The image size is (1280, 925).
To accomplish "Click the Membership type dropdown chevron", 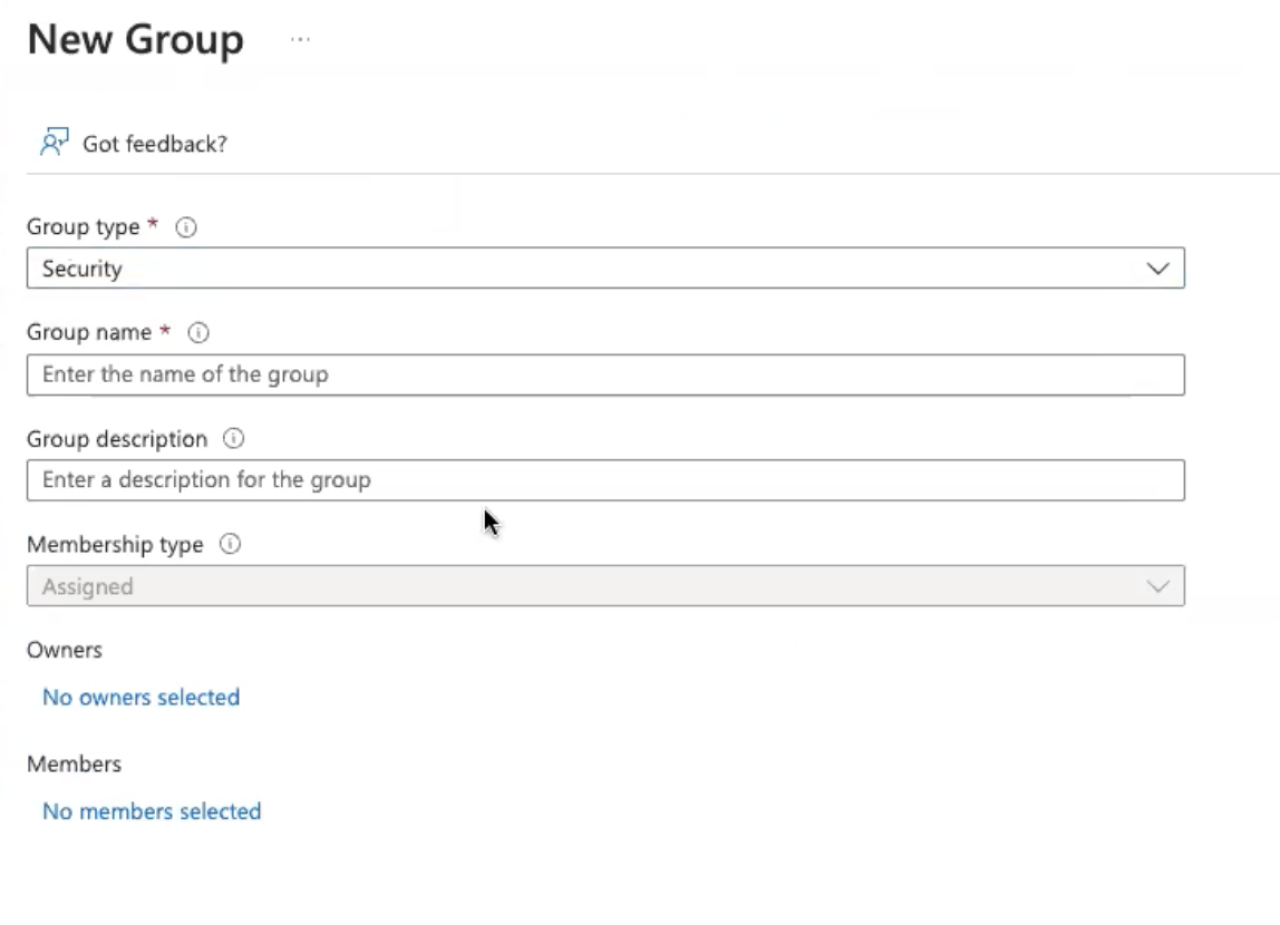I will [x=1157, y=586].
